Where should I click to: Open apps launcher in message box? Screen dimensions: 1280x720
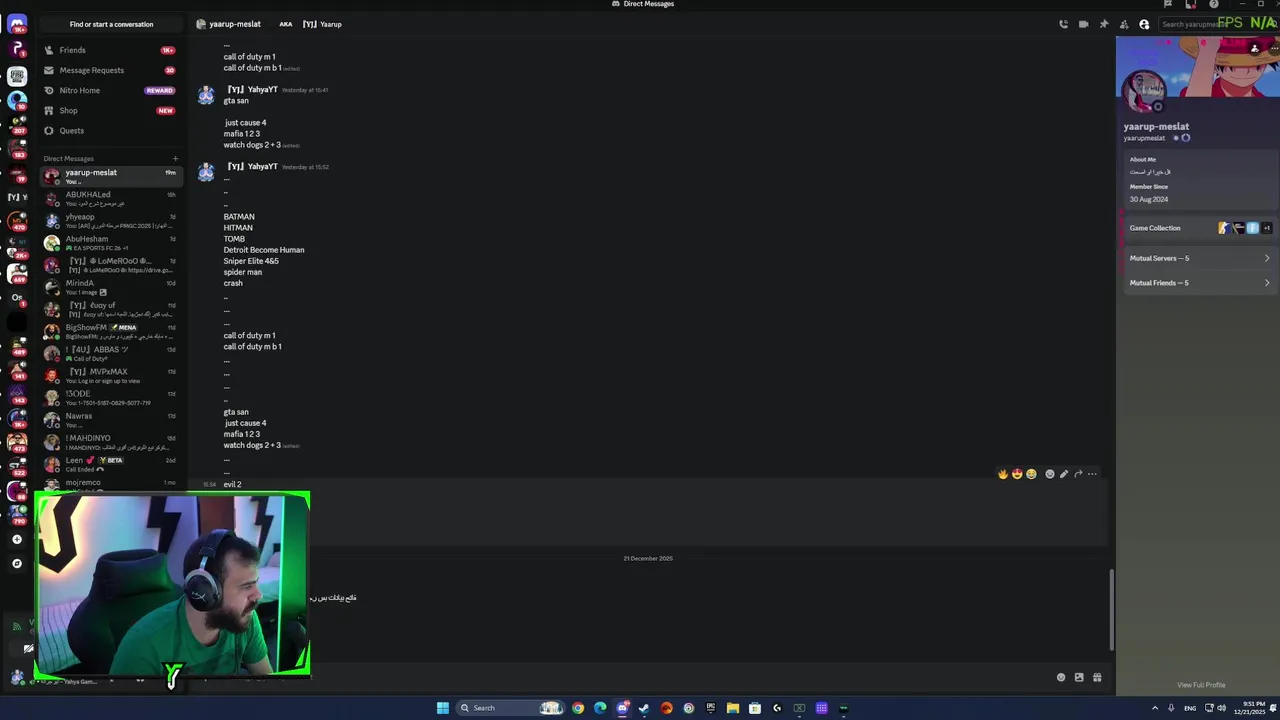(x=1097, y=677)
